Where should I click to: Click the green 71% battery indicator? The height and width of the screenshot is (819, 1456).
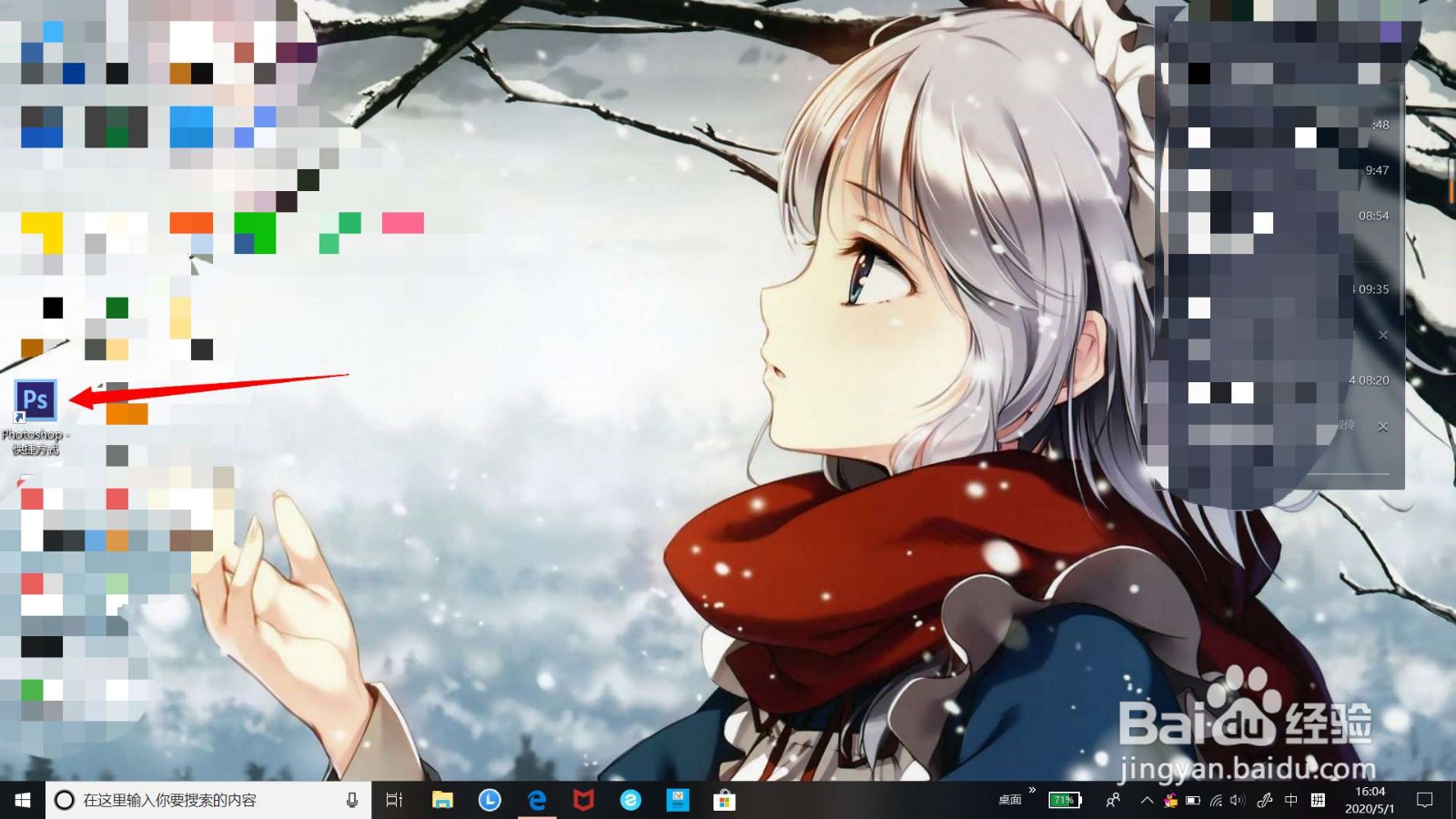point(1065,800)
